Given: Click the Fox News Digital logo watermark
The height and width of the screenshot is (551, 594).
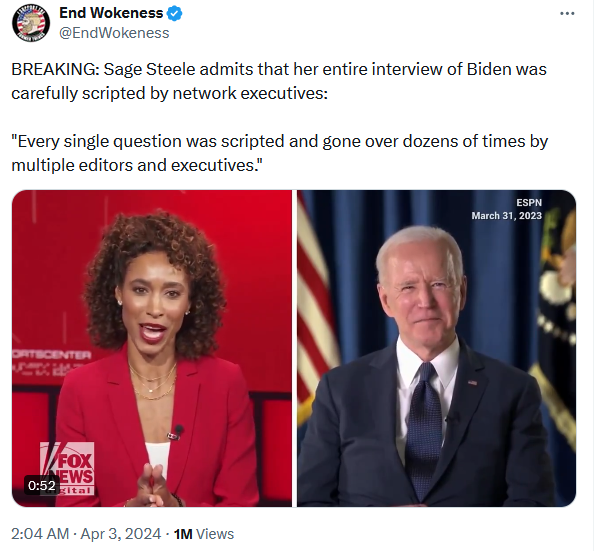Looking at the screenshot, I should [67, 468].
